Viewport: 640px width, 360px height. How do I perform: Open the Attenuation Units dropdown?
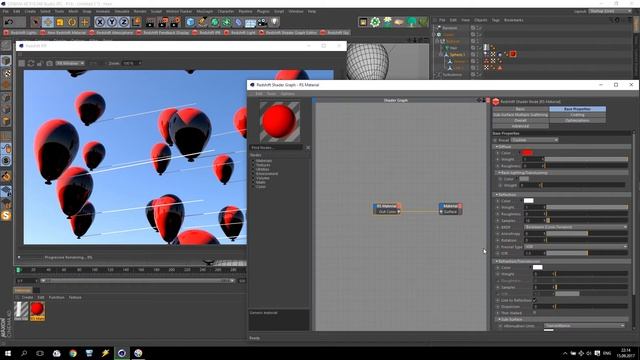point(584,326)
